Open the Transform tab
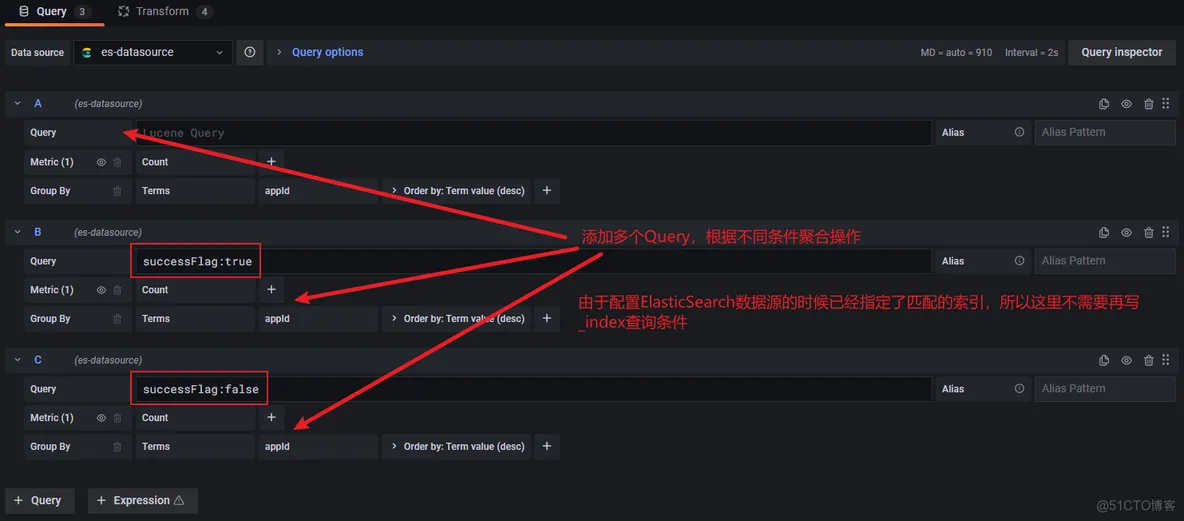 [x=165, y=12]
